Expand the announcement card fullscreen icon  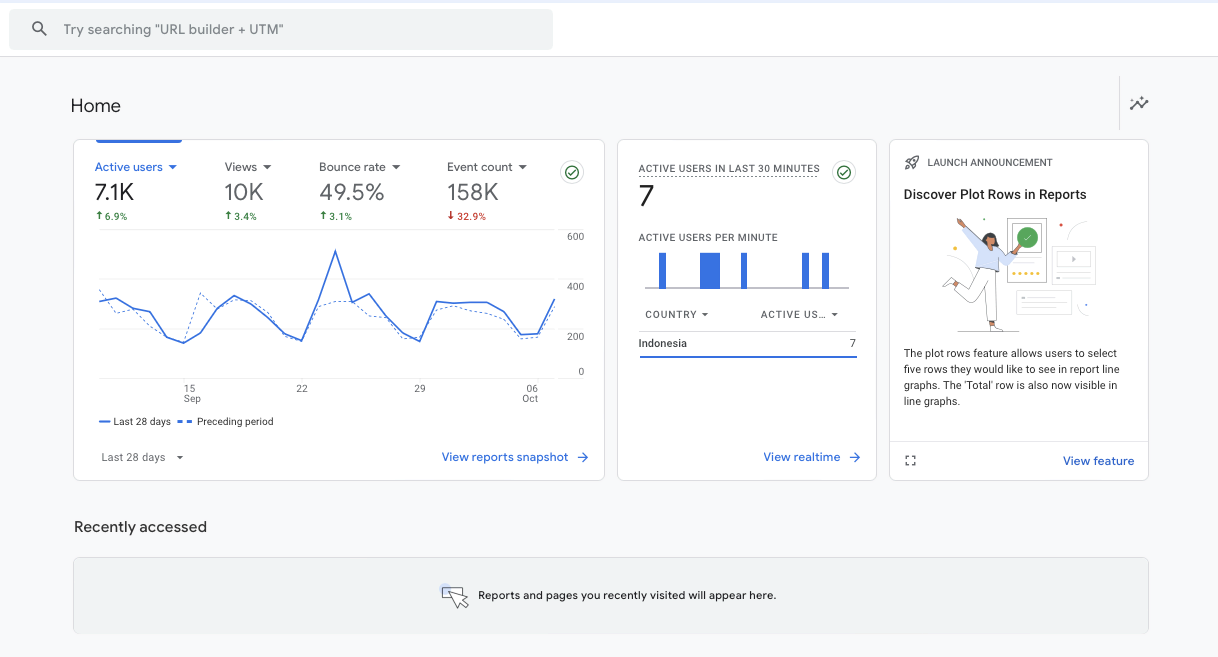click(910, 461)
